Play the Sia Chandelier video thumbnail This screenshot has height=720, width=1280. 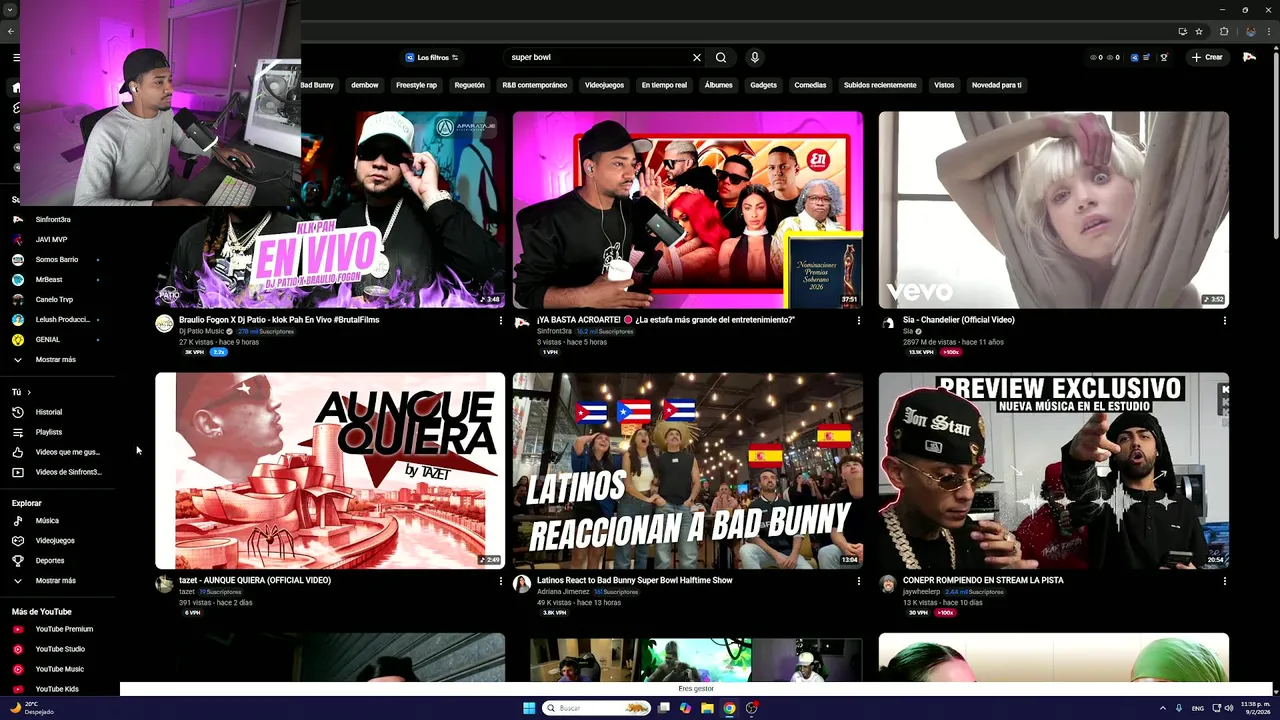click(1054, 209)
